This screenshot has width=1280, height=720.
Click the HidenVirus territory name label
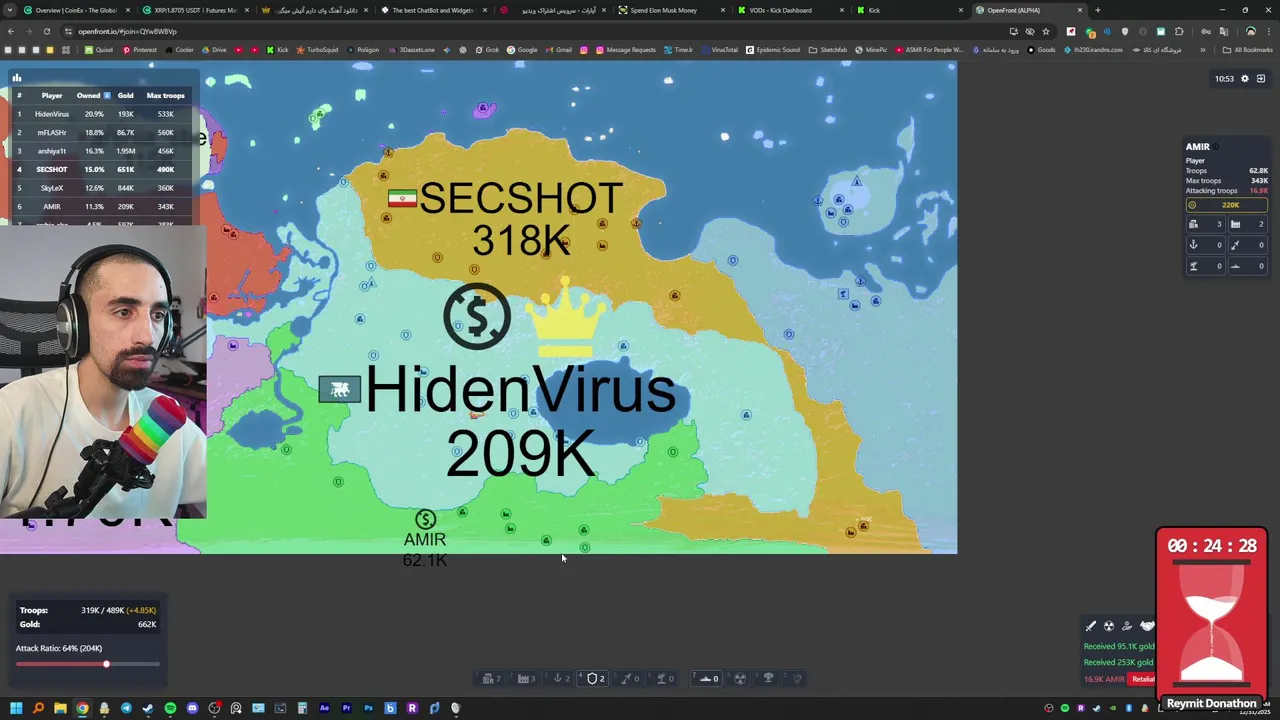[520, 390]
